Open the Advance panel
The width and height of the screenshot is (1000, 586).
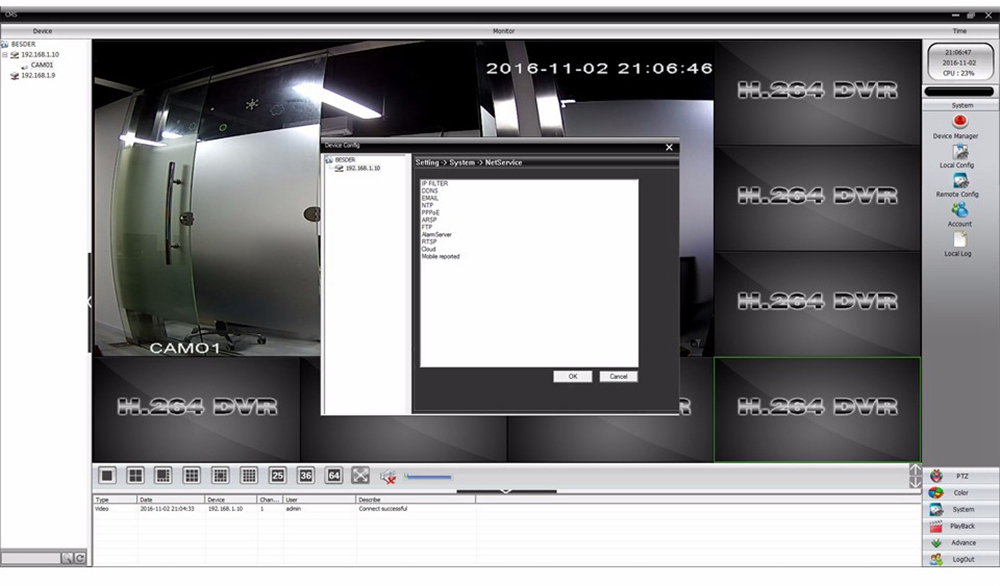point(960,542)
